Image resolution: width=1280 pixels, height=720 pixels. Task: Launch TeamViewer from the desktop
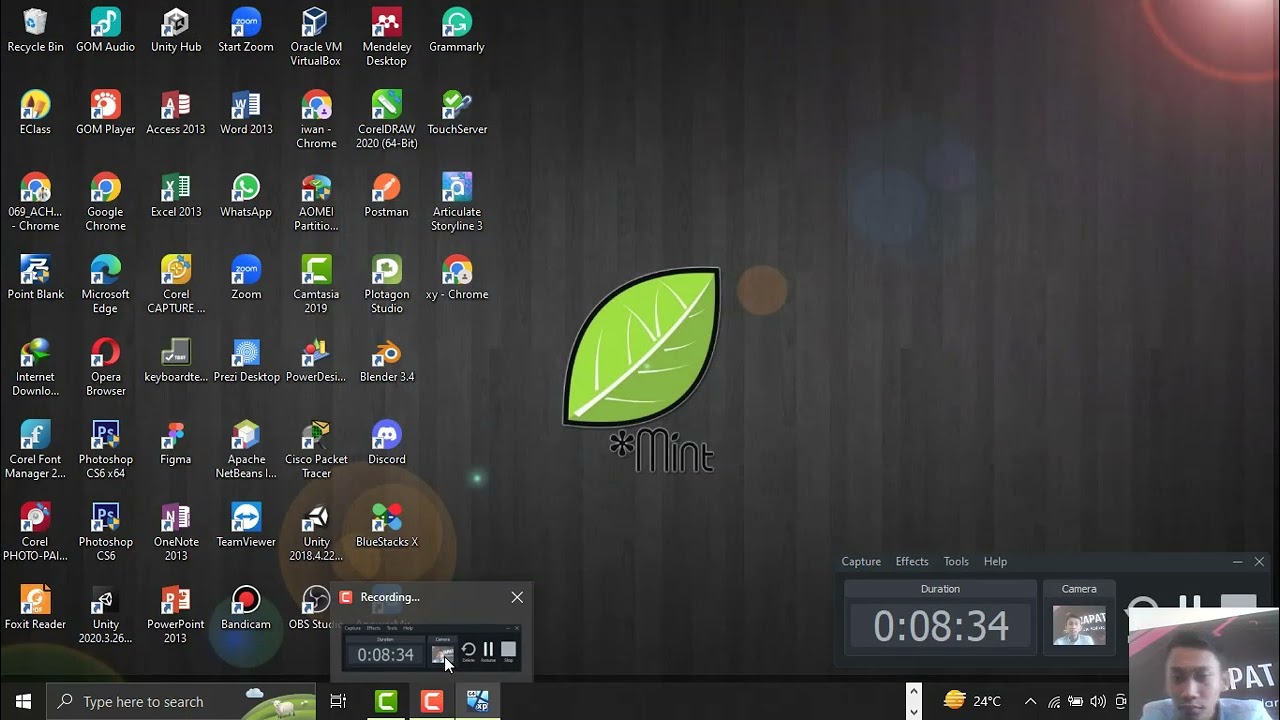(x=246, y=526)
